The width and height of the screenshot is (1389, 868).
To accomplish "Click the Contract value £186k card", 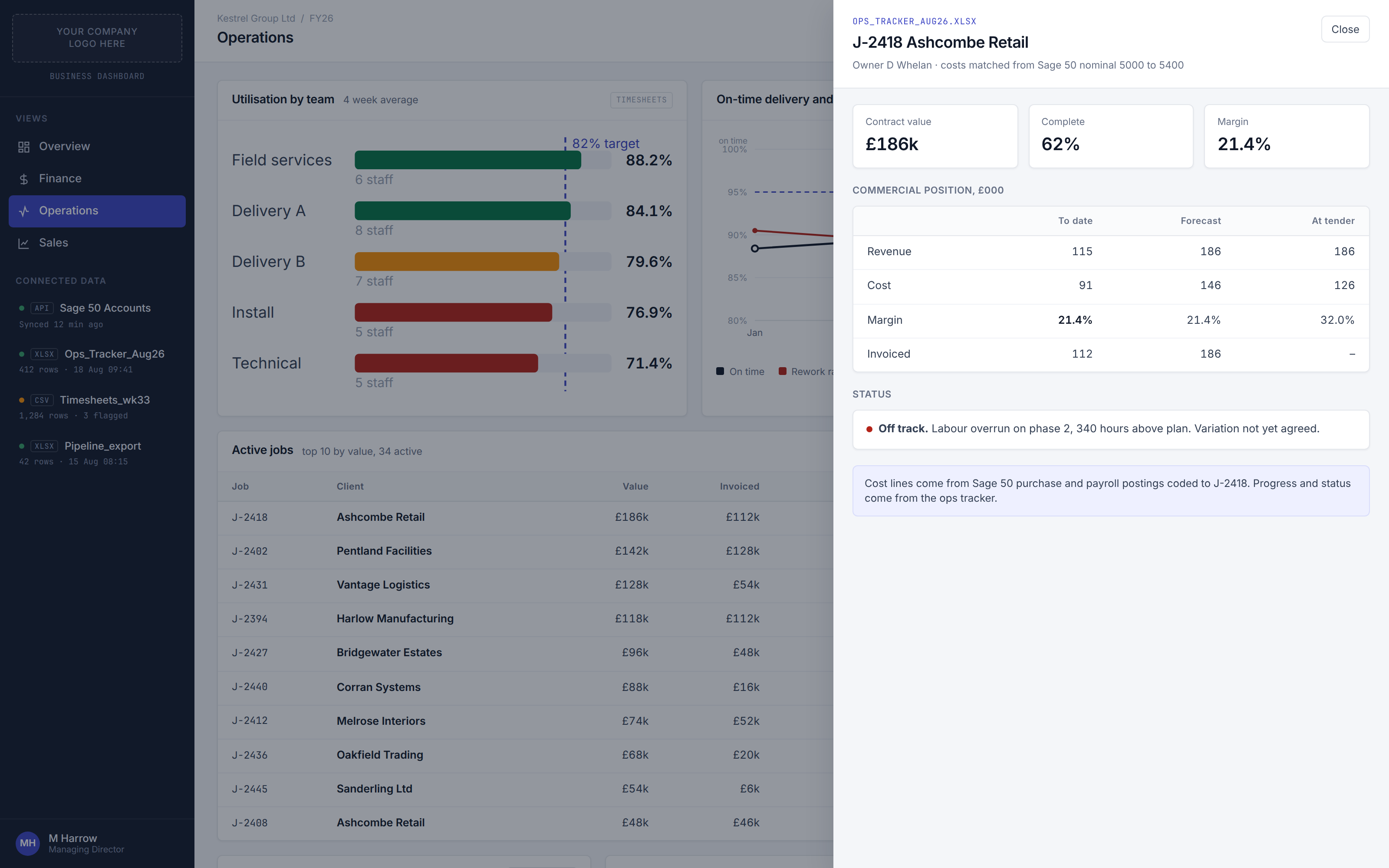I will (935, 136).
